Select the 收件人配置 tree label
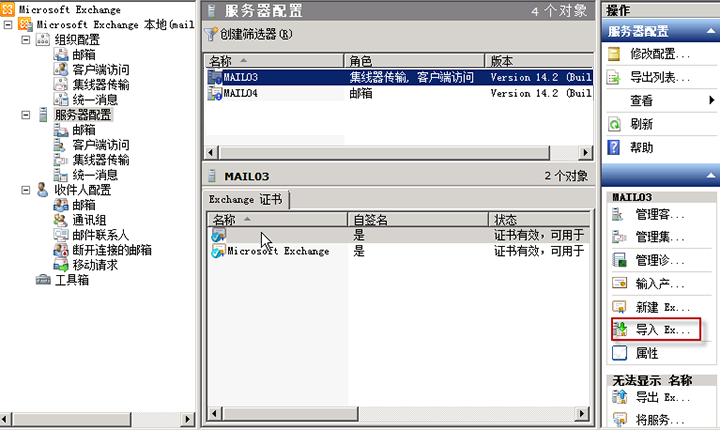Image resolution: width=720 pixels, height=430 pixels. tap(83, 190)
